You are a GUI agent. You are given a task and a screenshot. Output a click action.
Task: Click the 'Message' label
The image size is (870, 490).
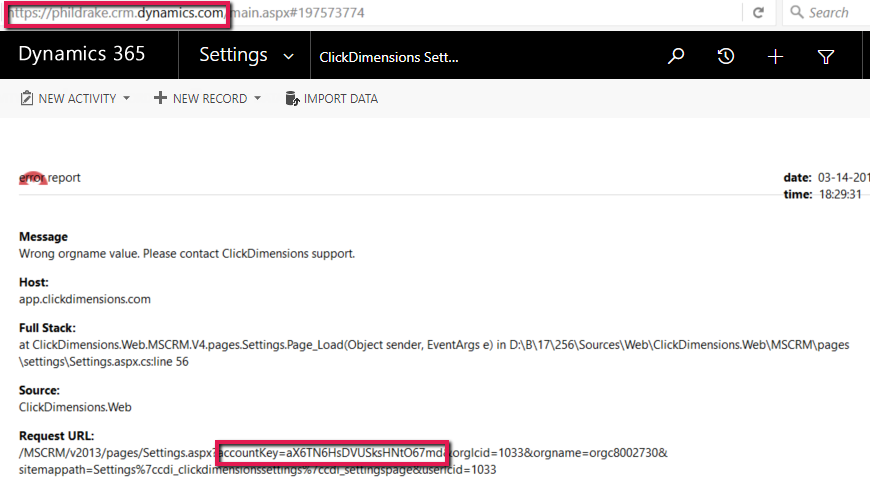pyautogui.click(x=43, y=236)
